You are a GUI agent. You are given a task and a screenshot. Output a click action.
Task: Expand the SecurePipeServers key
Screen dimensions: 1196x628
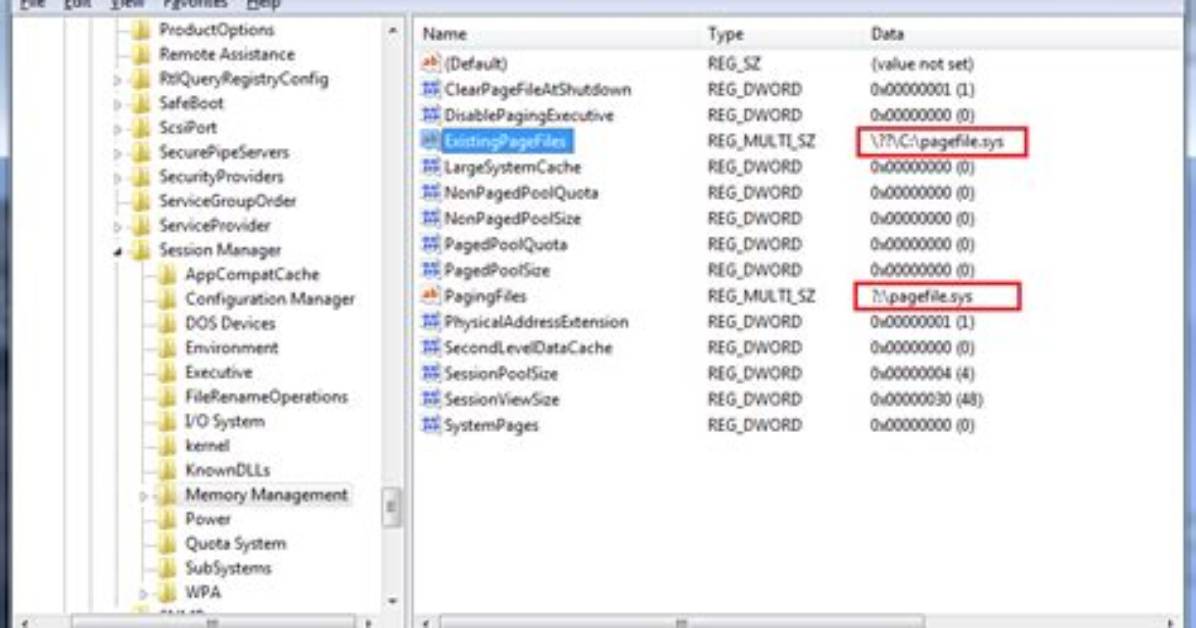tap(117, 153)
